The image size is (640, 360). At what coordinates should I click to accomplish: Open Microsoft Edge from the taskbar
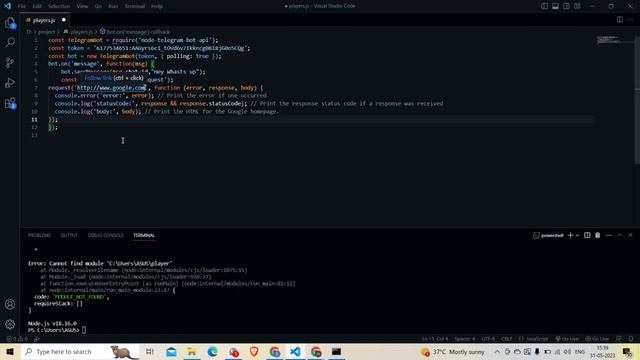212,351
